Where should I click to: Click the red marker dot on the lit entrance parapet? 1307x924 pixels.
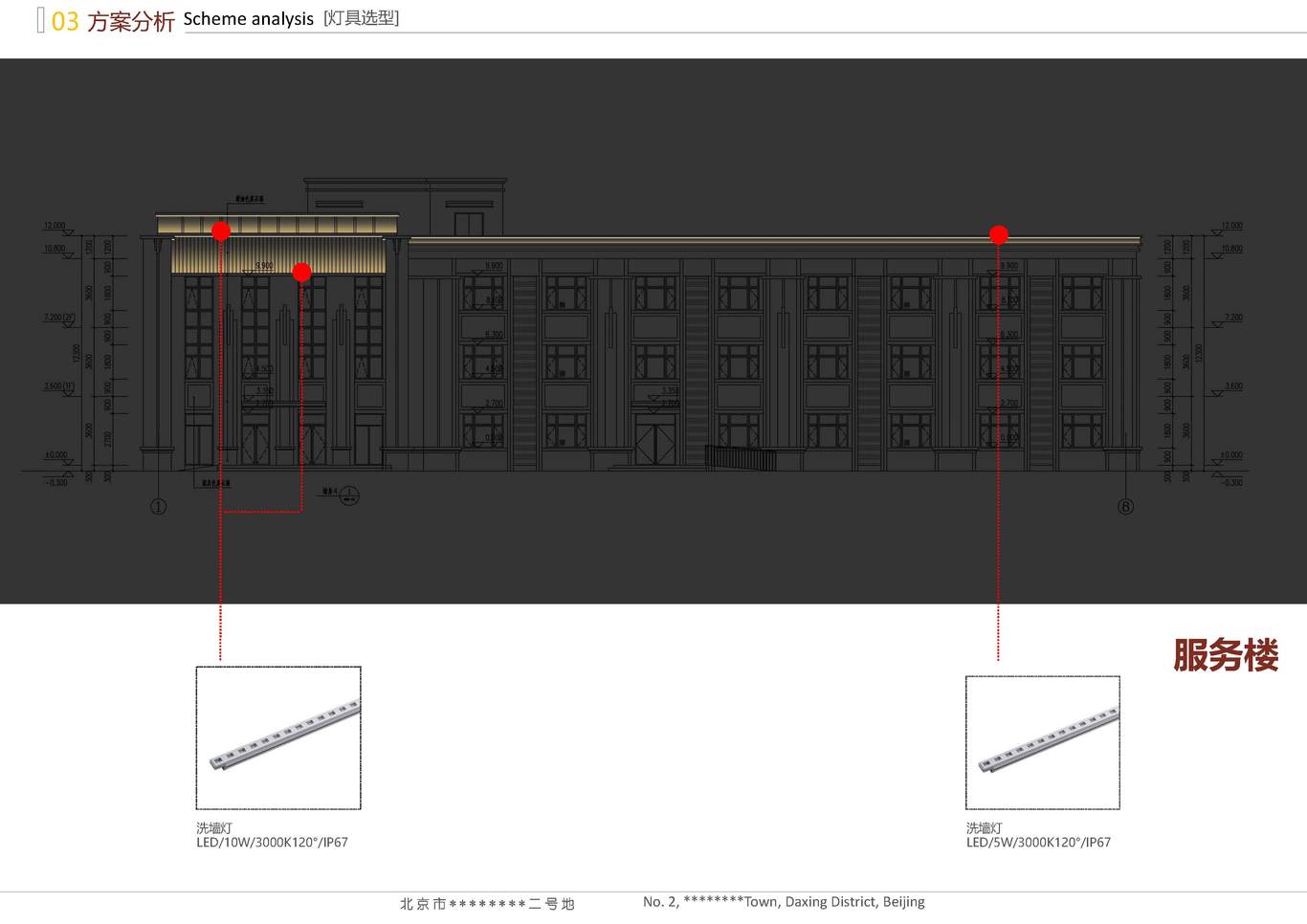[x=221, y=231]
